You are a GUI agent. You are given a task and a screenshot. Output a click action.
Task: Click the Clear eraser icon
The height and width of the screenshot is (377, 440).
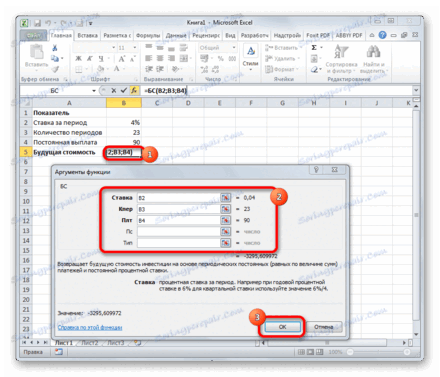tap(314, 69)
